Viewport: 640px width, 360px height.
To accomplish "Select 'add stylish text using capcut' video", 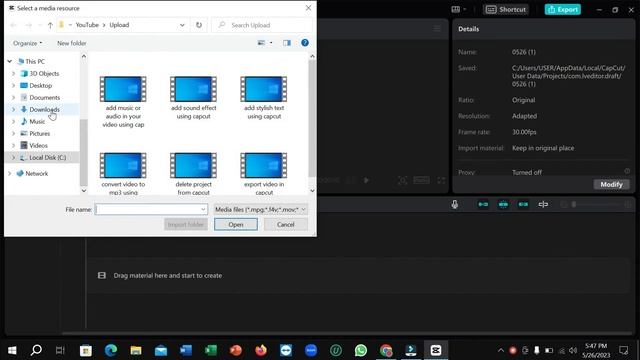I will coord(264,98).
